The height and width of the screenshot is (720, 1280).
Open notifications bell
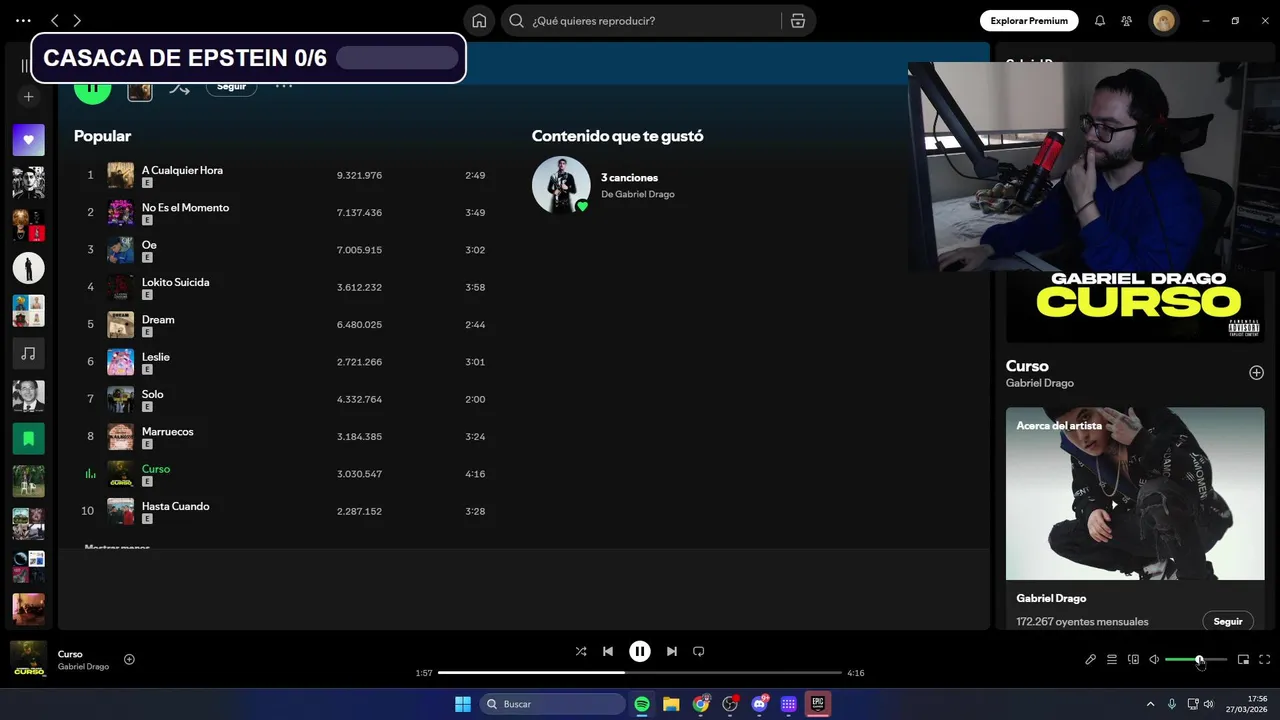(1100, 21)
